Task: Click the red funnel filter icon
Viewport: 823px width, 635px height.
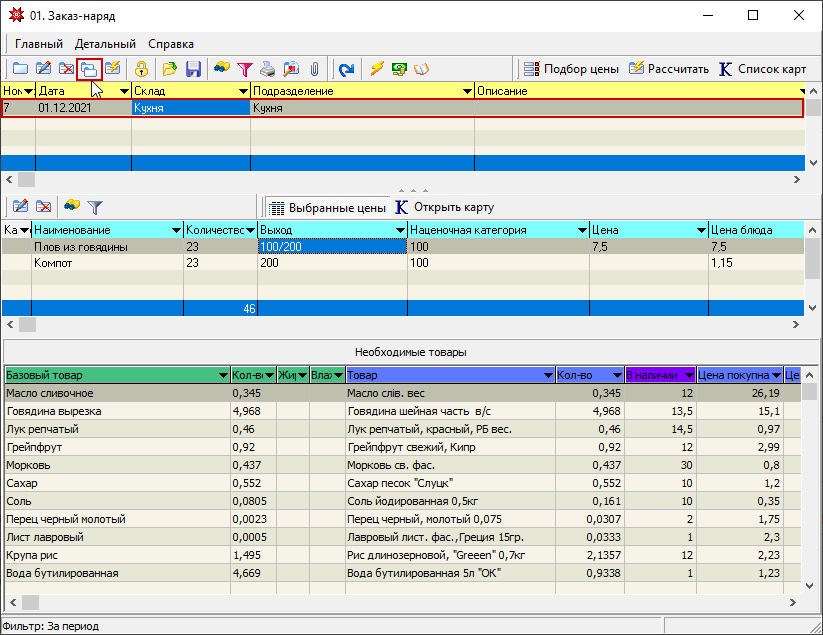Action: (244, 69)
